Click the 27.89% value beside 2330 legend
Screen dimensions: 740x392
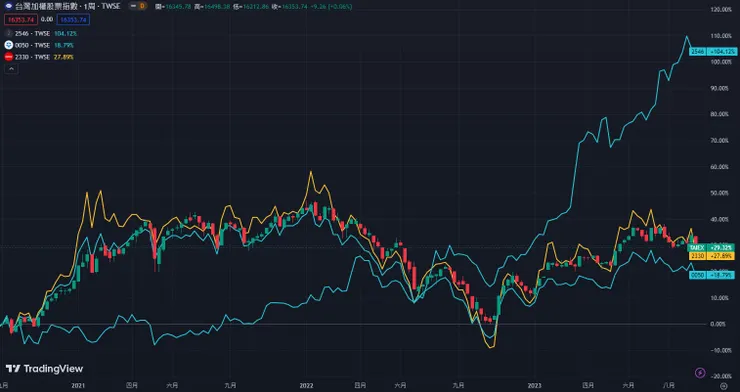pos(64,57)
